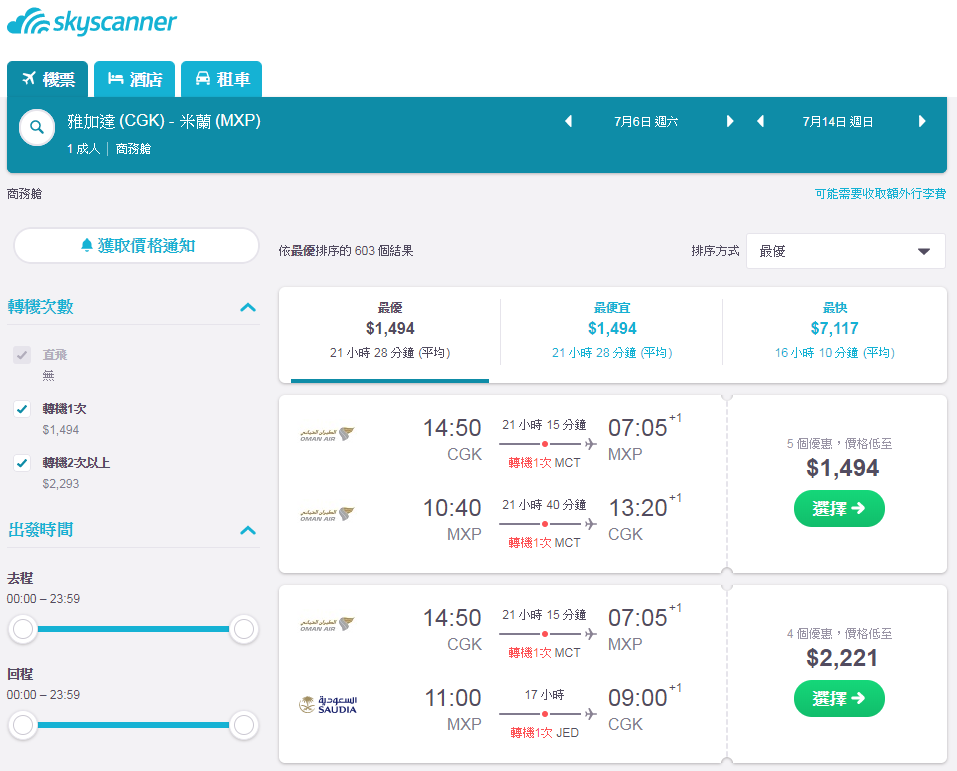The width and height of the screenshot is (957, 771).
Task: Collapse the 轉機次數 filter section
Action: (x=248, y=307)
